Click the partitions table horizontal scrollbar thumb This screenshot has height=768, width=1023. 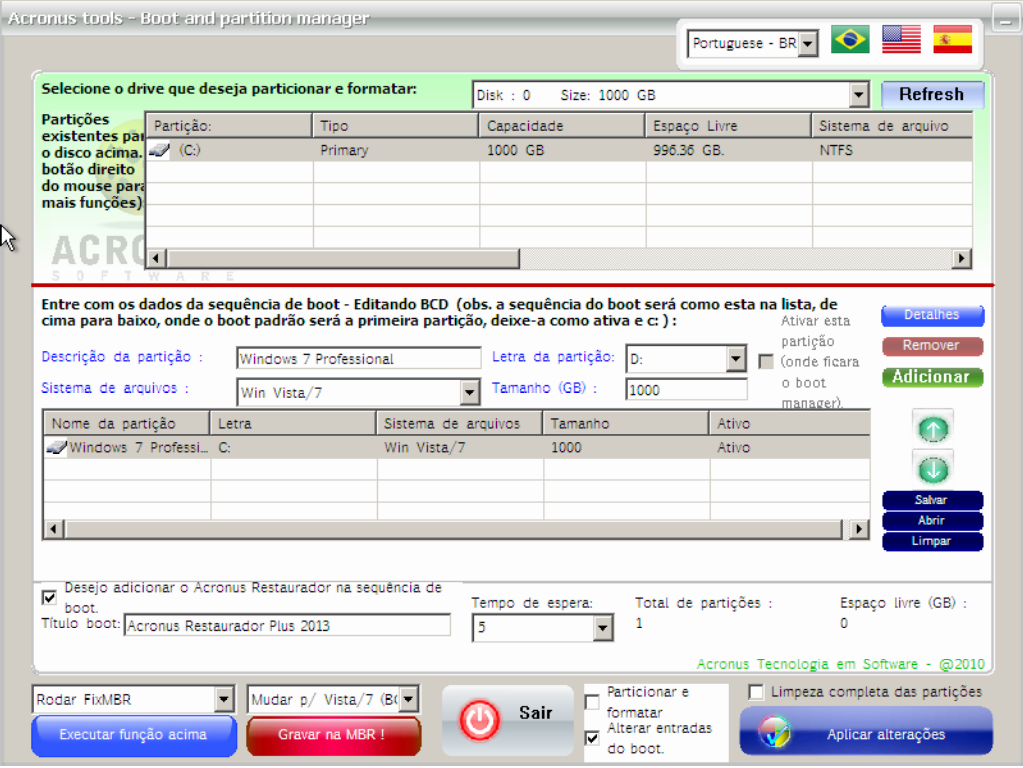[x=343, y=258]
